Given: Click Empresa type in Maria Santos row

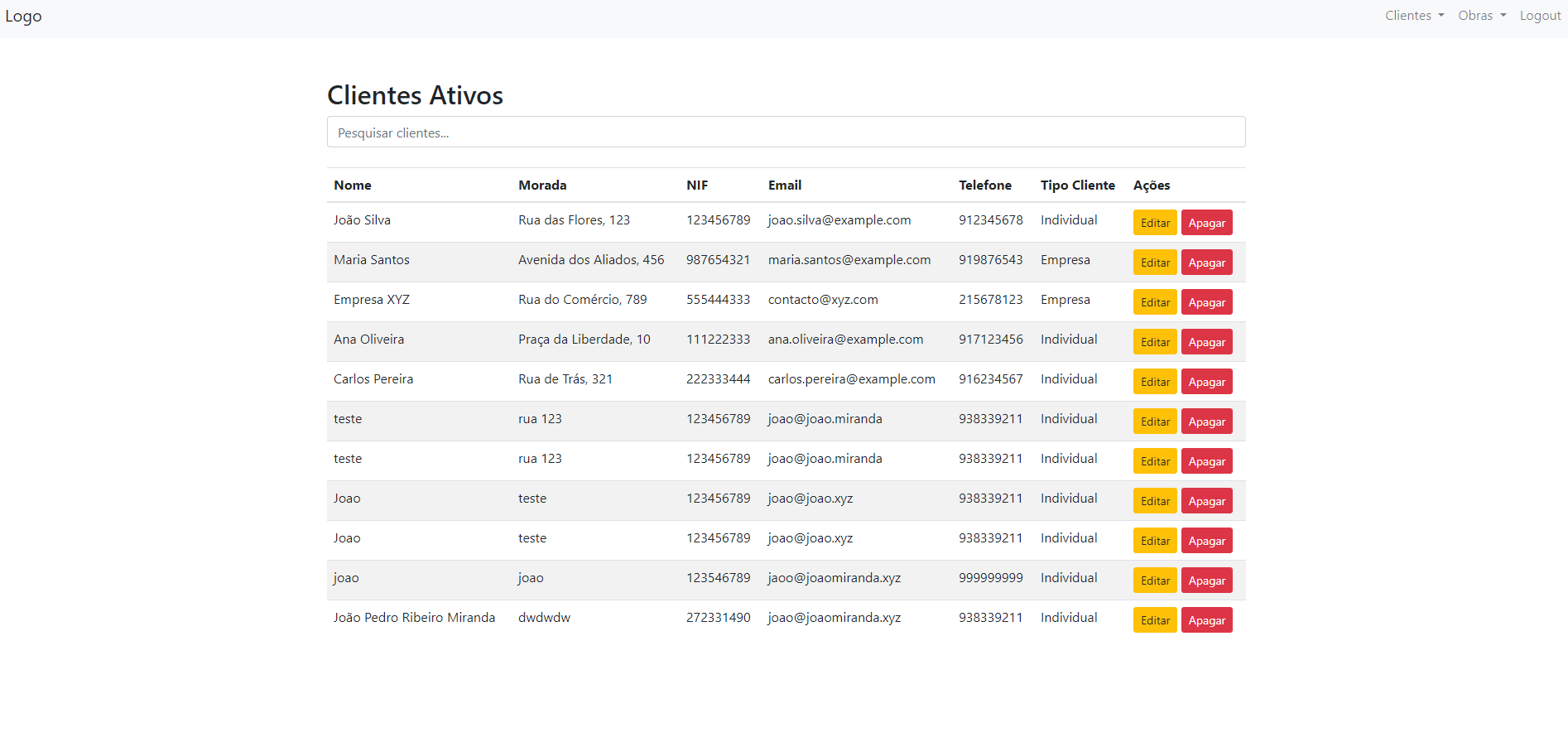Looking at the screenshot, I should click(1065, 260).
